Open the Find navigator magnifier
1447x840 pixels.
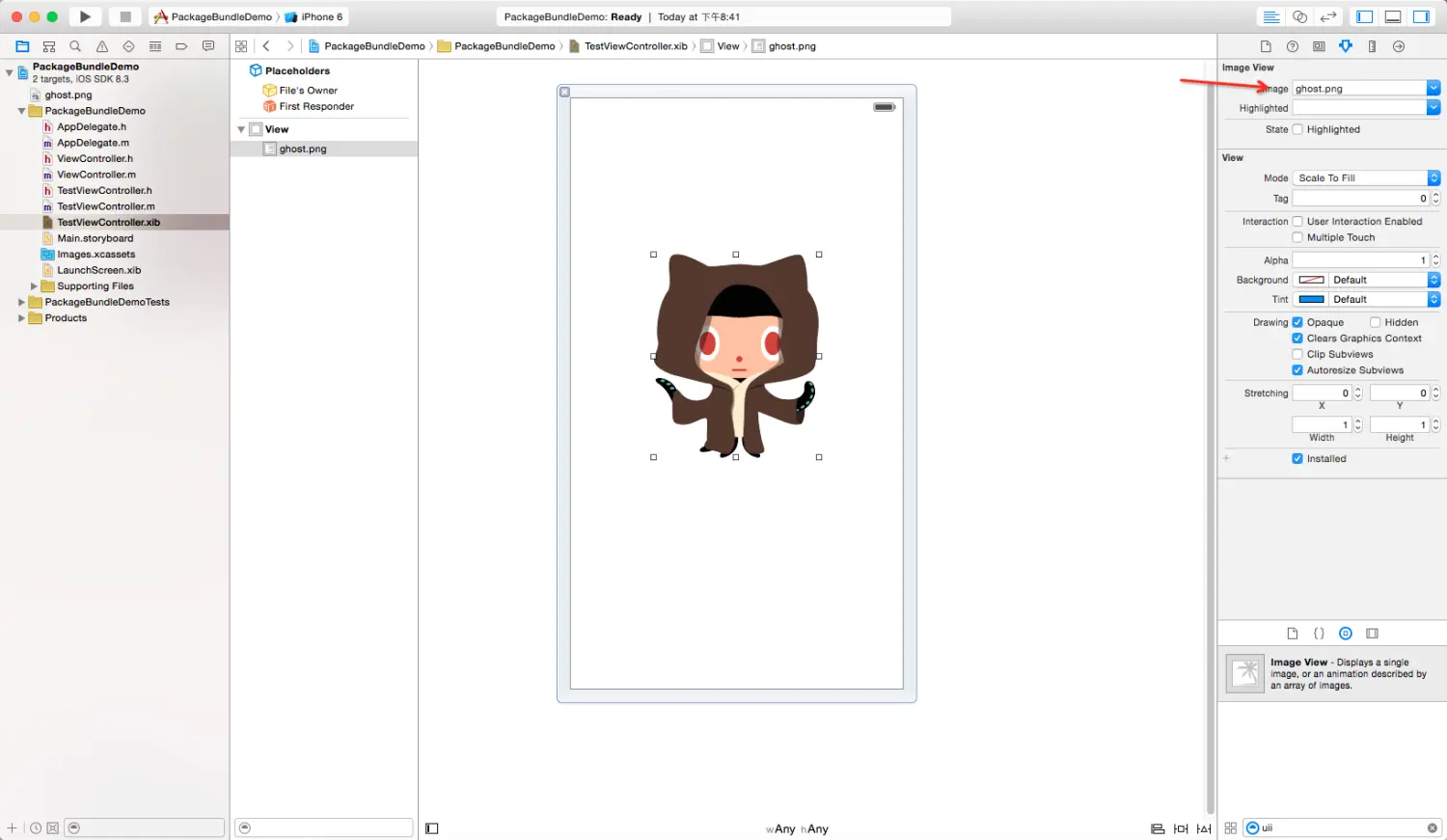tap(75, 46)
